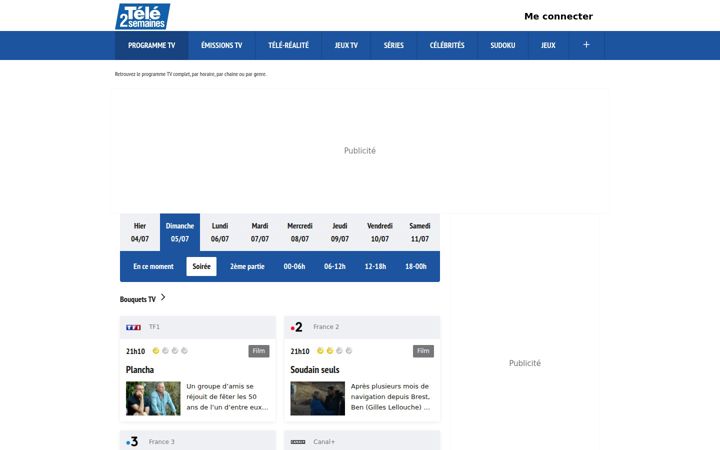The height and width of the screenshot is (450, 720).
Task: Select the Vendredi 10/07 day tab
Action: (380, 232)
